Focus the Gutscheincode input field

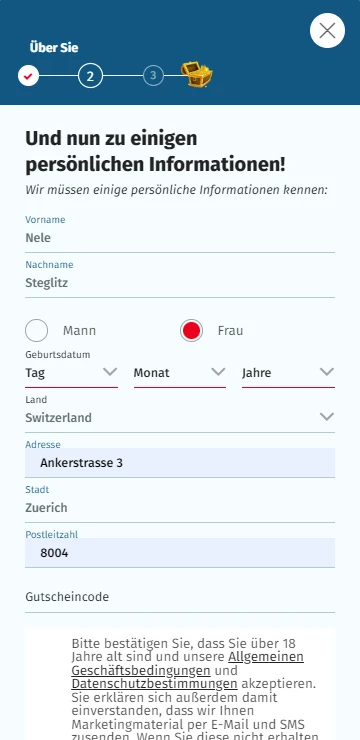click(x=180, y=597)
